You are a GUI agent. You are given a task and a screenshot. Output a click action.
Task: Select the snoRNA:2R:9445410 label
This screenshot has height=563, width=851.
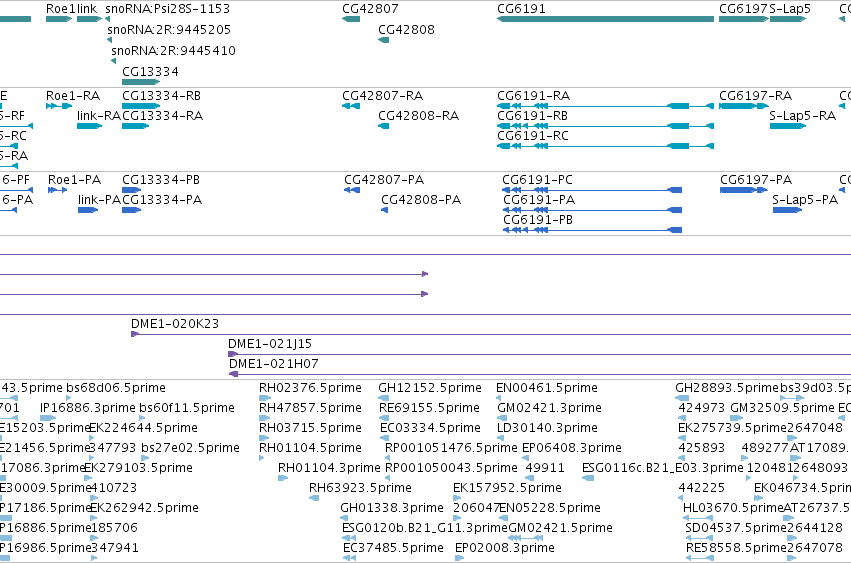(x=173, y=50)
